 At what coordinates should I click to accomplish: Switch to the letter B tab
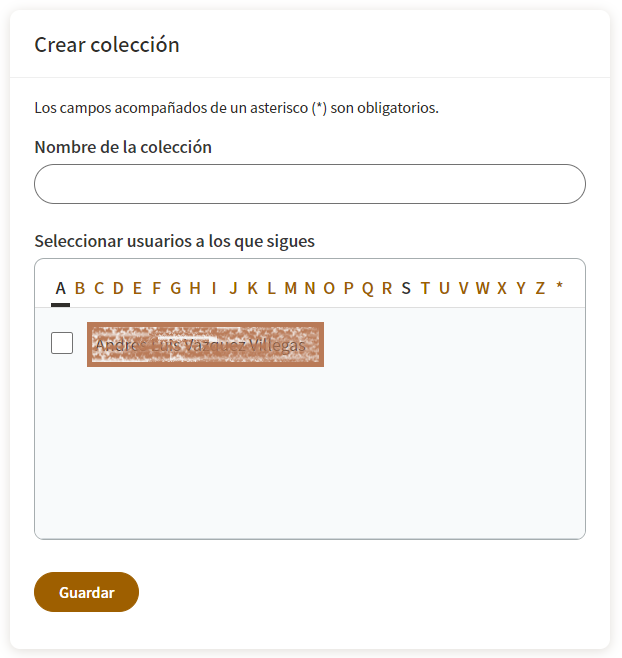tap(80, 288)
